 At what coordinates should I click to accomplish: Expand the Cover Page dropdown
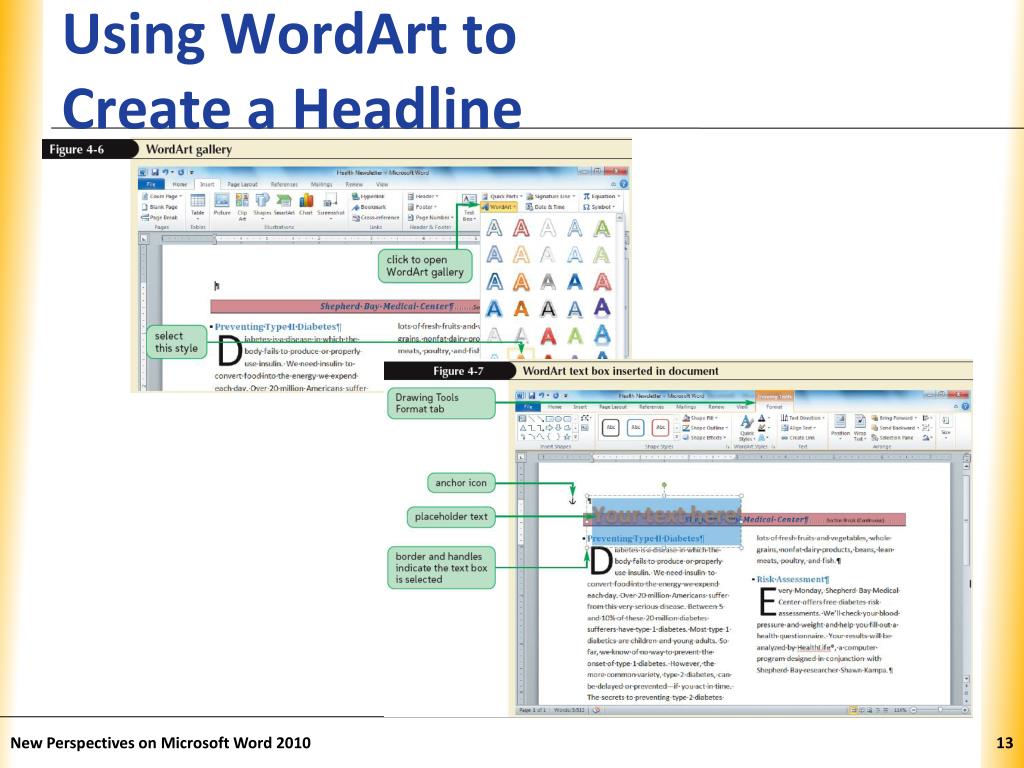pyautogui.click(x=162, y=196)
